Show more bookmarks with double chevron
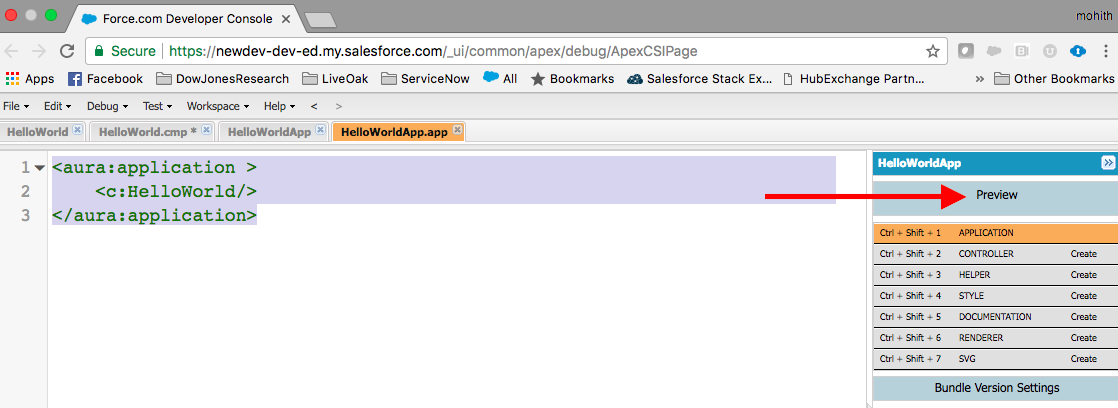The height and width of the screenshot is (408, 1118). [980, 78]
